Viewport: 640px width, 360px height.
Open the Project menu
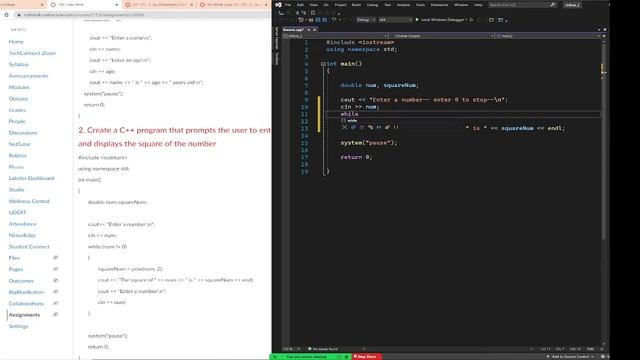coord(340,5)
